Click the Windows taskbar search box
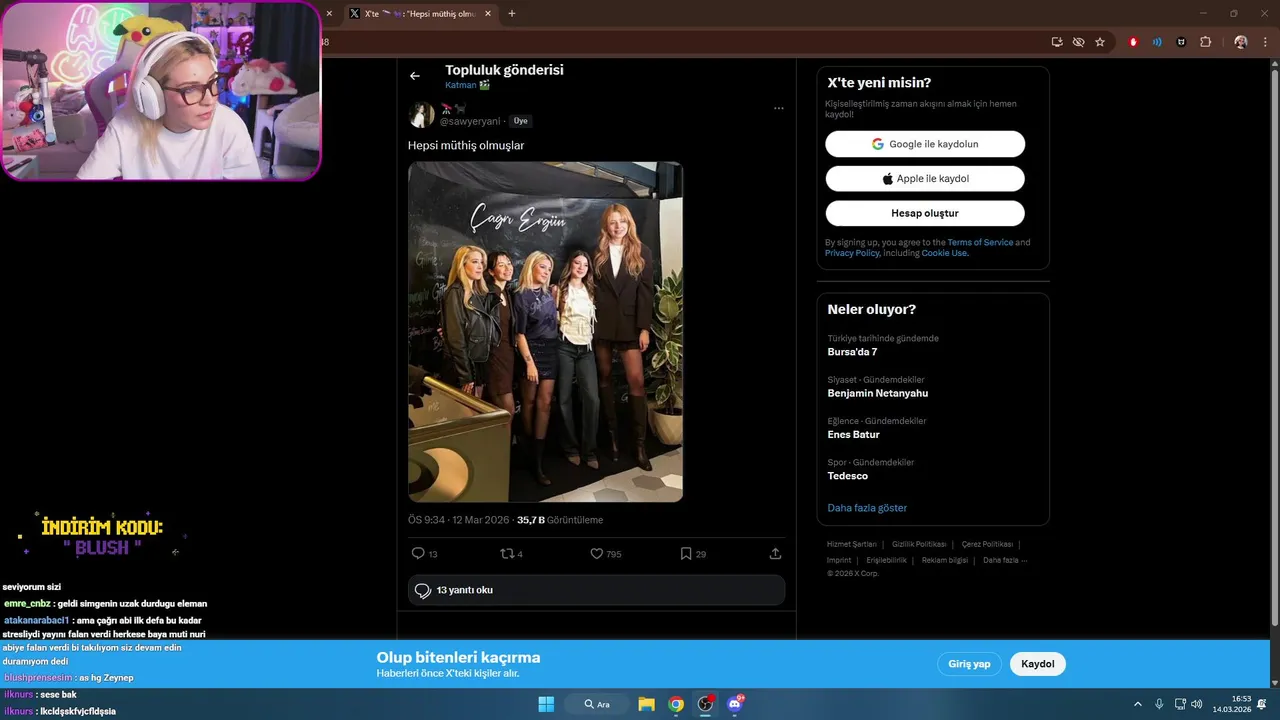Image resolution: width=1280 pixels, height=720 pixels. (x=596, y=704)
